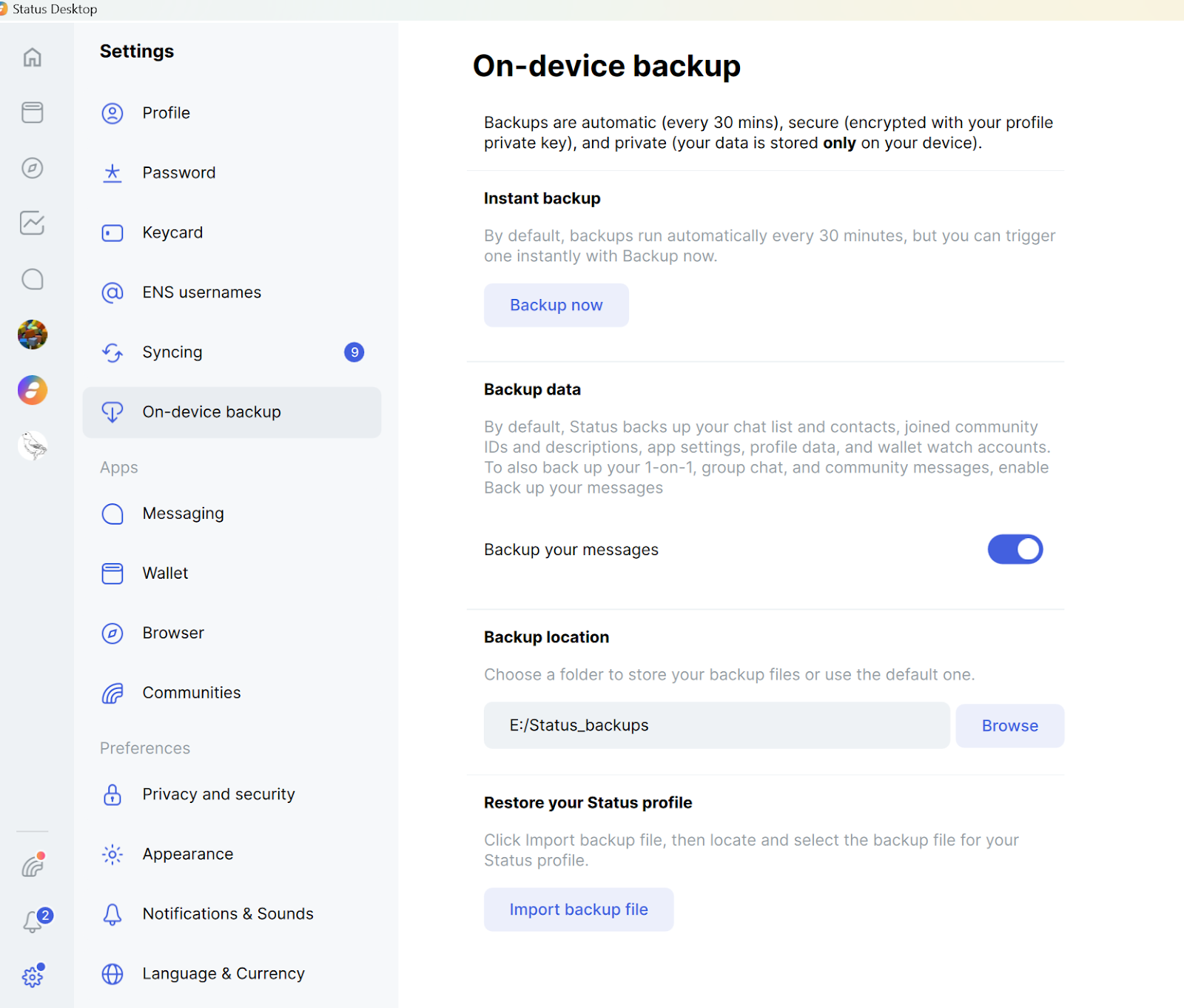1184x1008 pixels.
Task: Open Appearance preferences
Action: 187,854
